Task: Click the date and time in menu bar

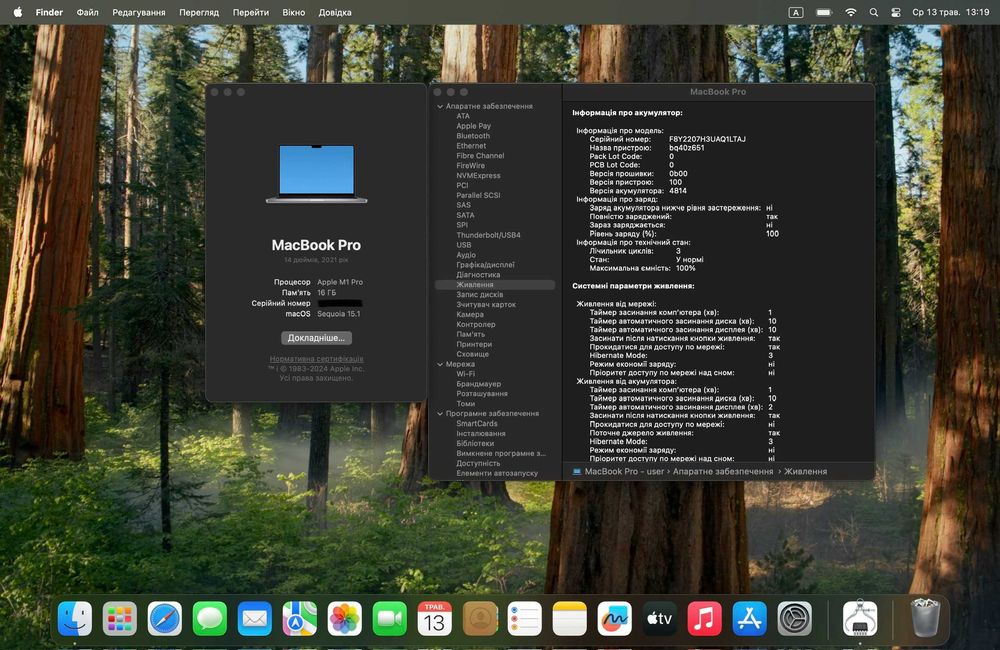Action: coord(950,12)
